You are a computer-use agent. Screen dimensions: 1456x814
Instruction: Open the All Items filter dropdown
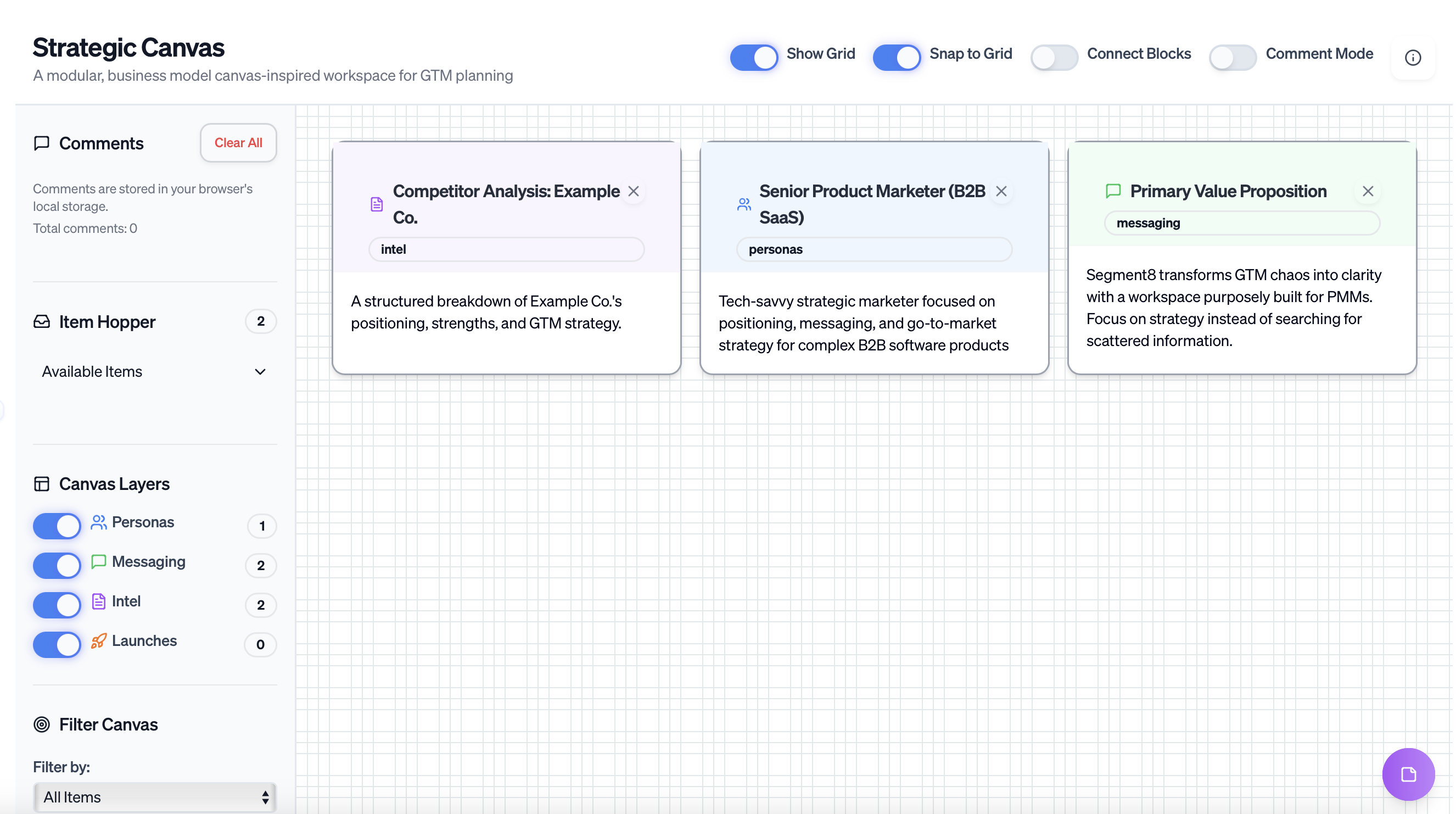click(154, 797)
